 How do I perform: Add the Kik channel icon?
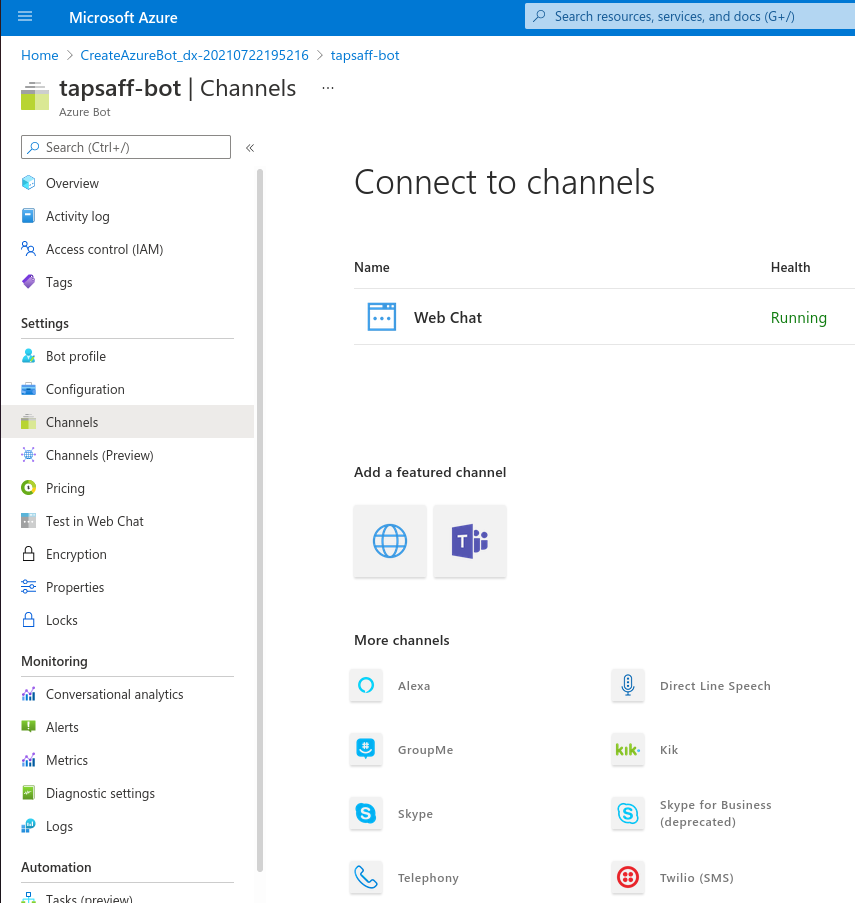click(628, 749)
